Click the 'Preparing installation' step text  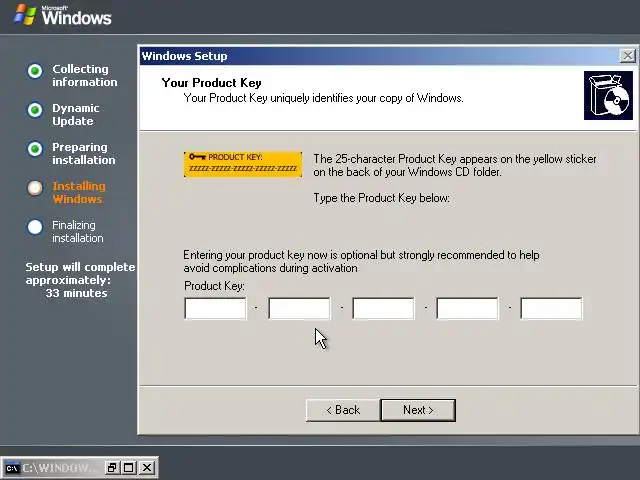[84, 153]
